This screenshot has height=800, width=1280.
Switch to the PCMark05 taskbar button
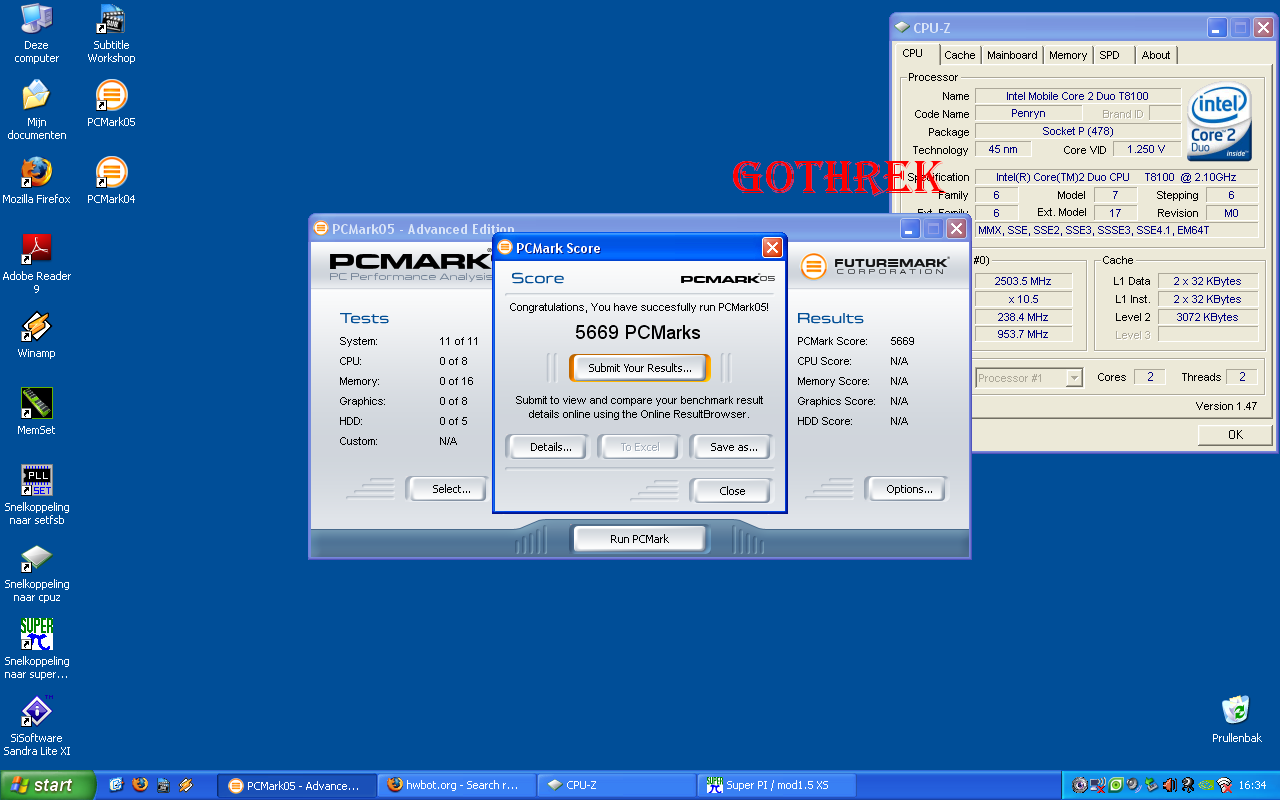(x=297, y=786)
